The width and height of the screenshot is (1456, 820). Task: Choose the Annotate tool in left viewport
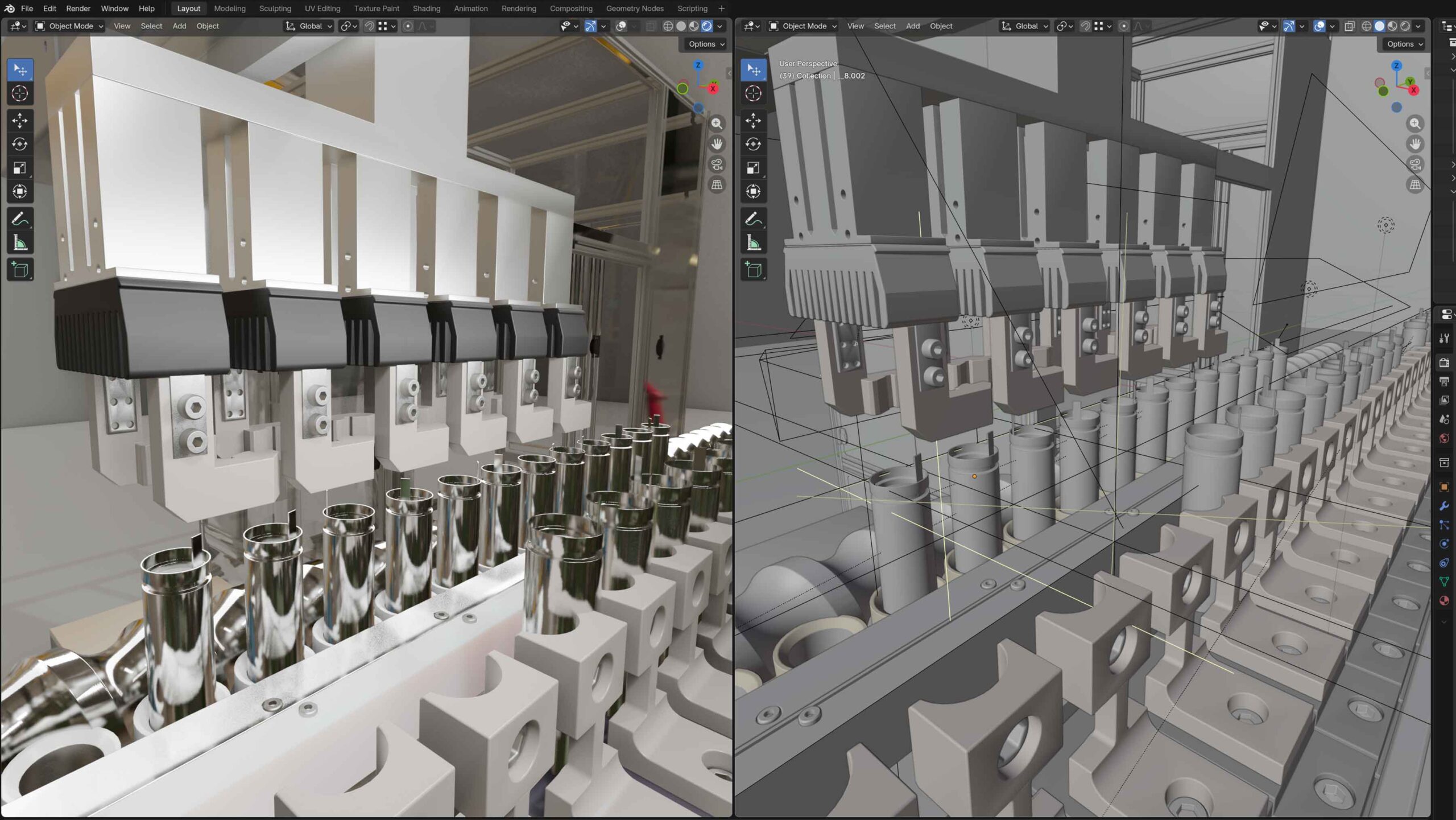pos(20,219)
